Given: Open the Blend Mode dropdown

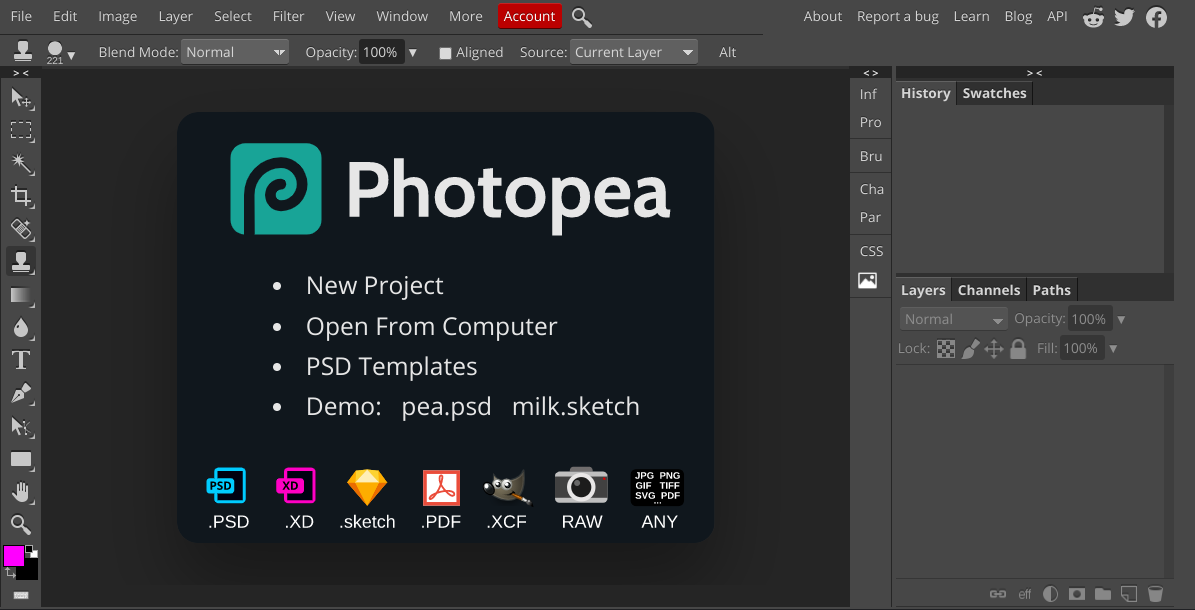Looking at the screenshot, I should point(235,51).
